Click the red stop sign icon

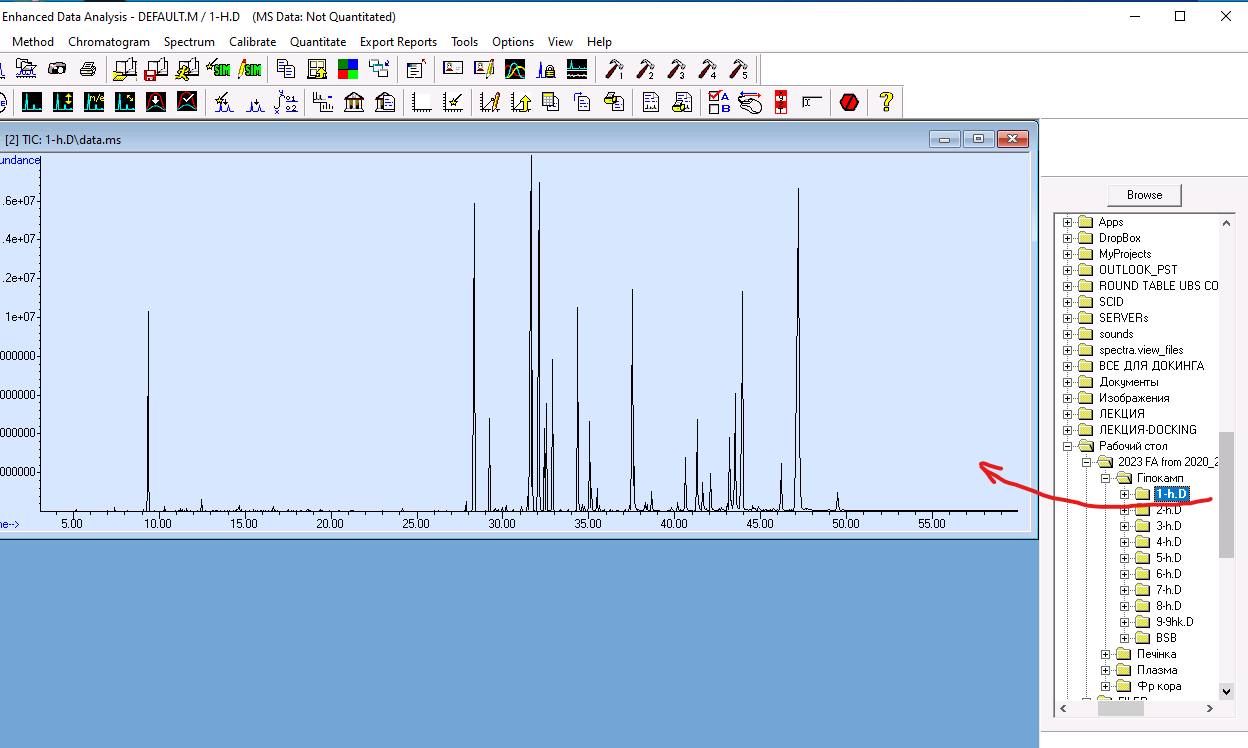pyautogui.click(x=848, y=101)
